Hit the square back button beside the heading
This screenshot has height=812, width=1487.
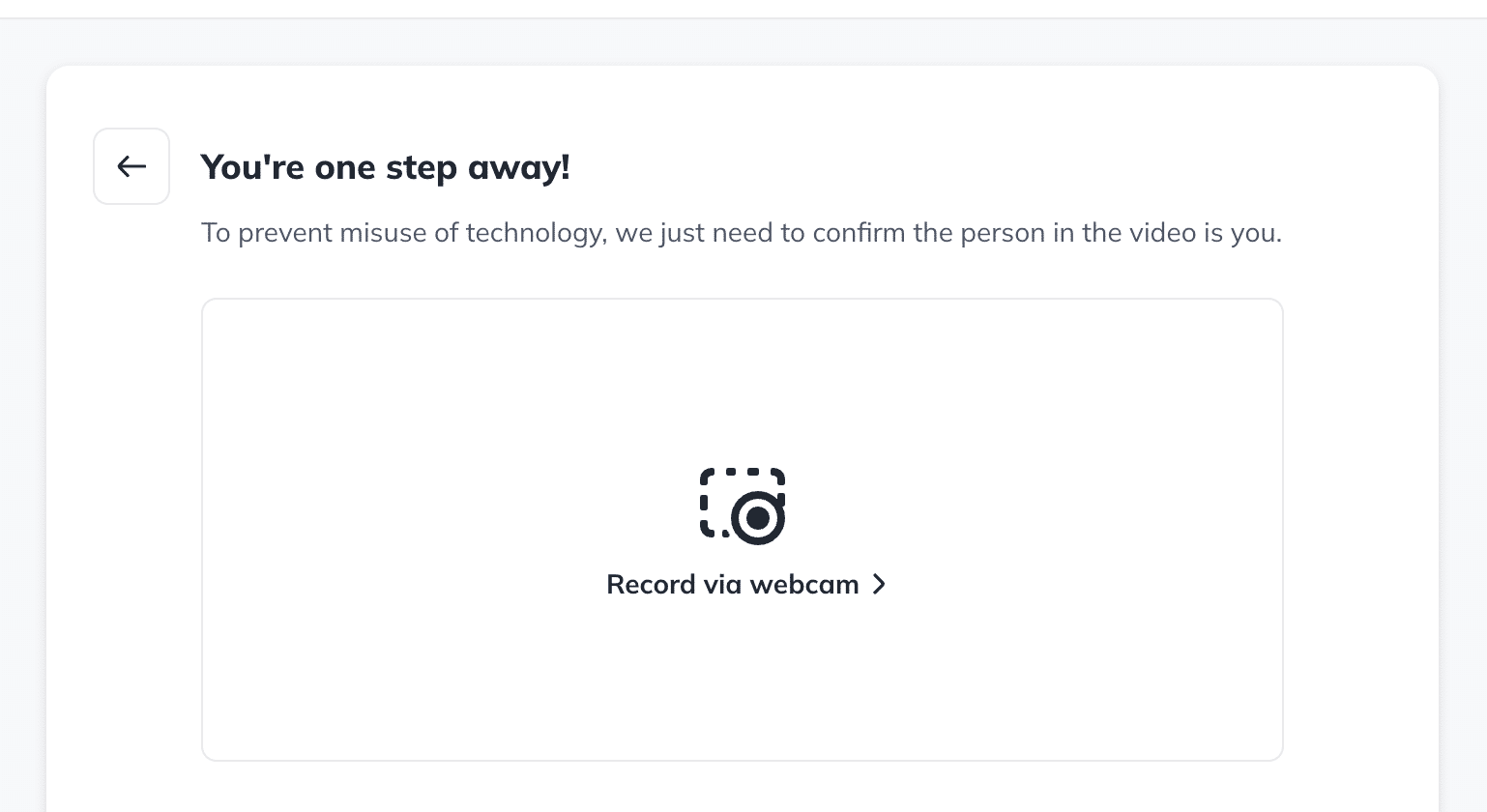131,166
